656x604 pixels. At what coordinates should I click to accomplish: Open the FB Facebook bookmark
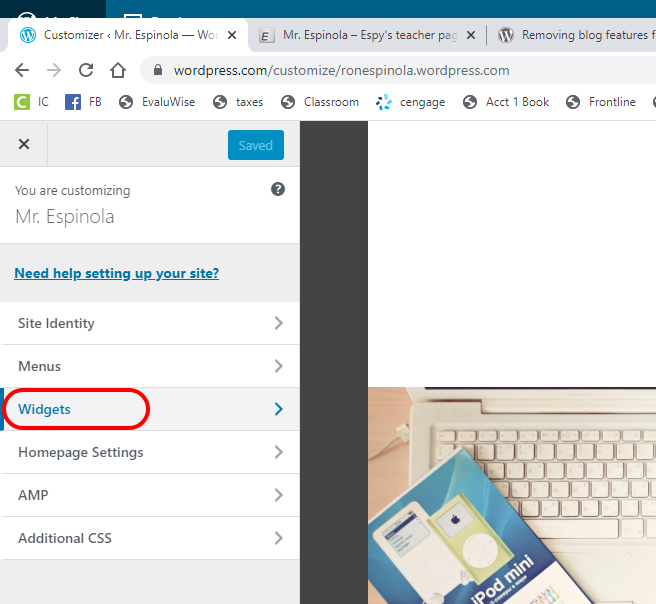pyautogui.click(x=84, y=102)
